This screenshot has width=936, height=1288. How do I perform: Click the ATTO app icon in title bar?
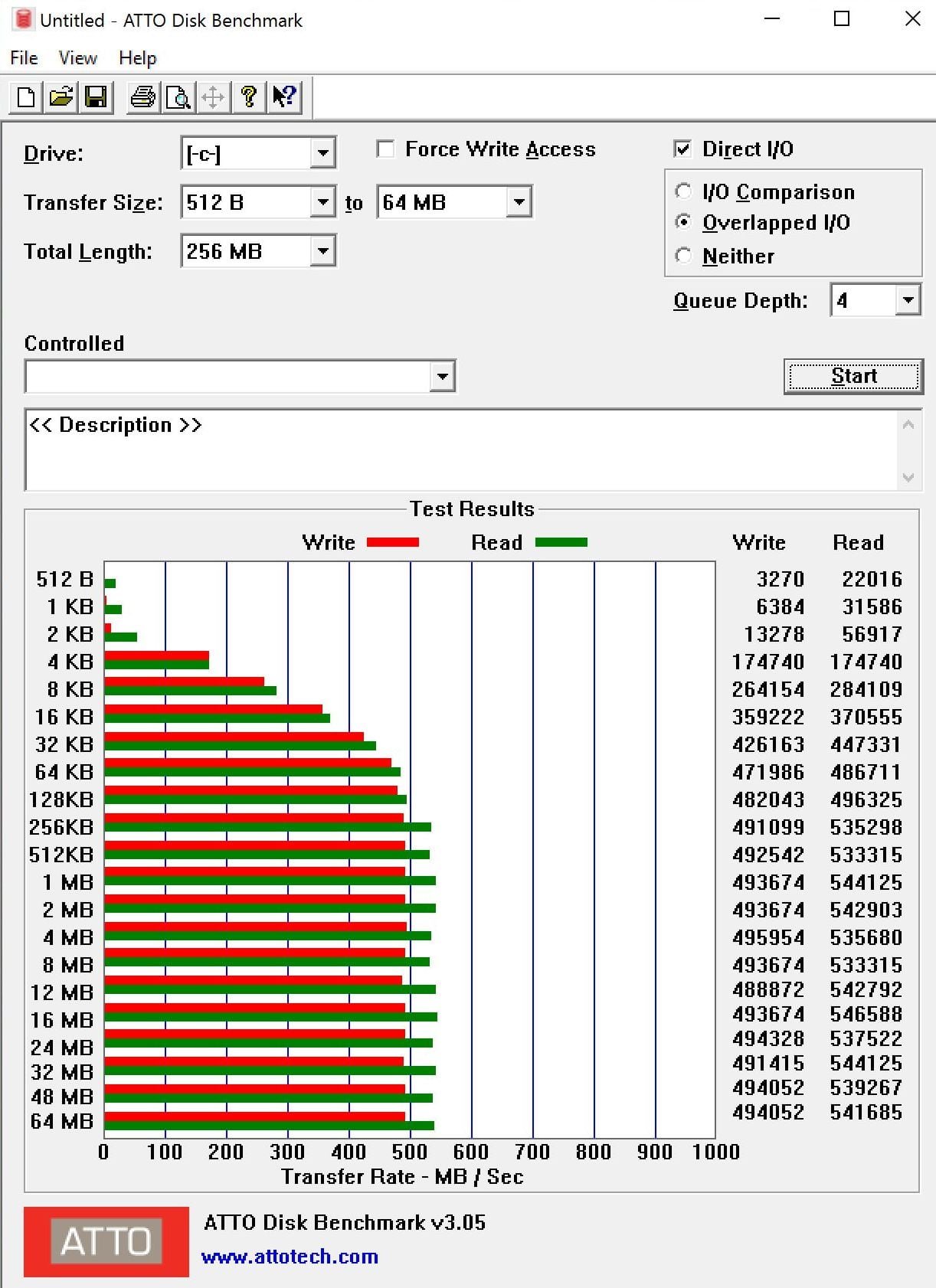point(23,19)
